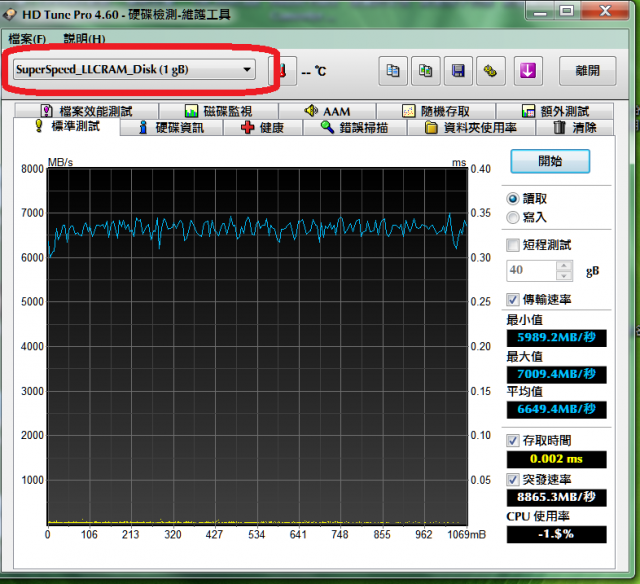Open the 說明(H) menu
Viewport: 640px width, 584px height.
pyautogui.click(x=84, y=39)
